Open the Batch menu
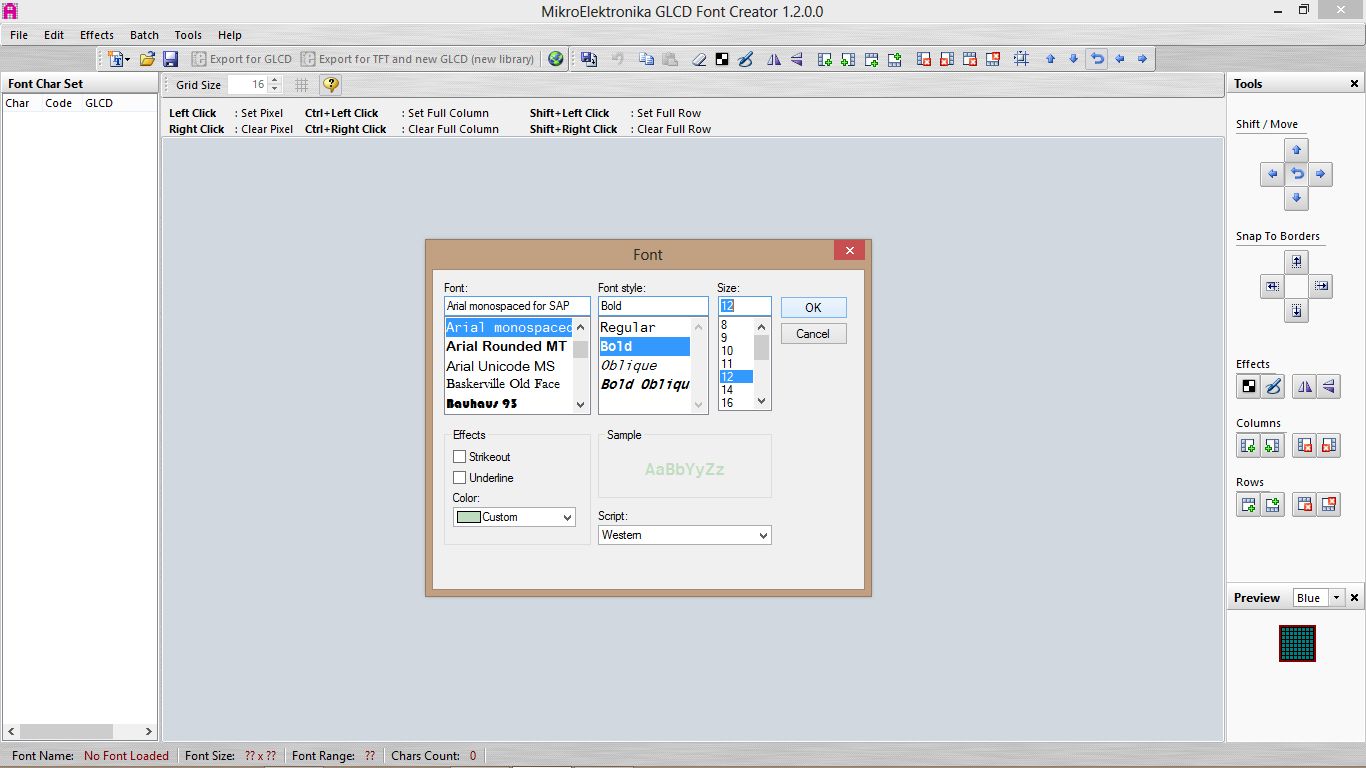 pos(144,35)
